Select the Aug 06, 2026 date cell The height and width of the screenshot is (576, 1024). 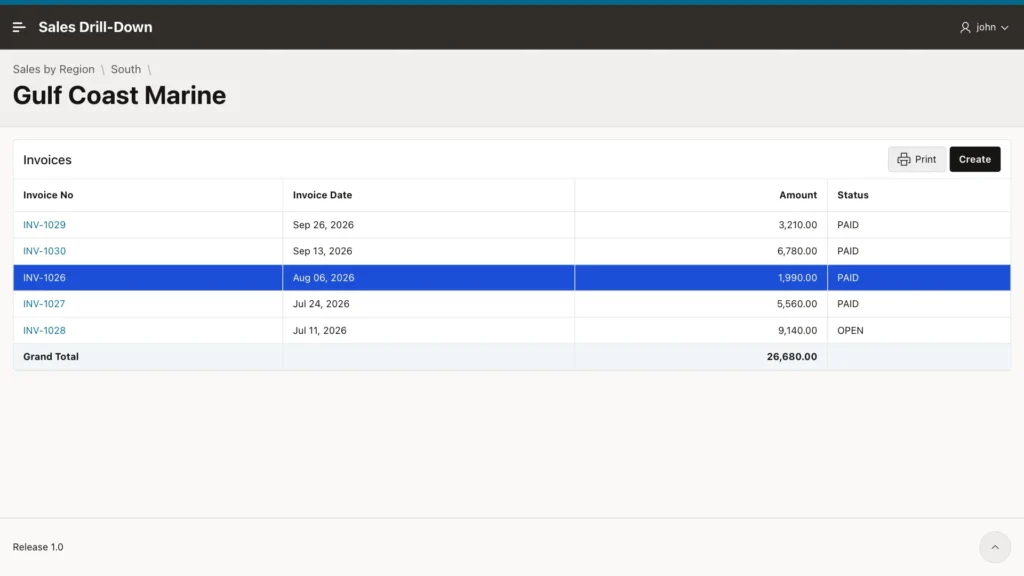428,278
